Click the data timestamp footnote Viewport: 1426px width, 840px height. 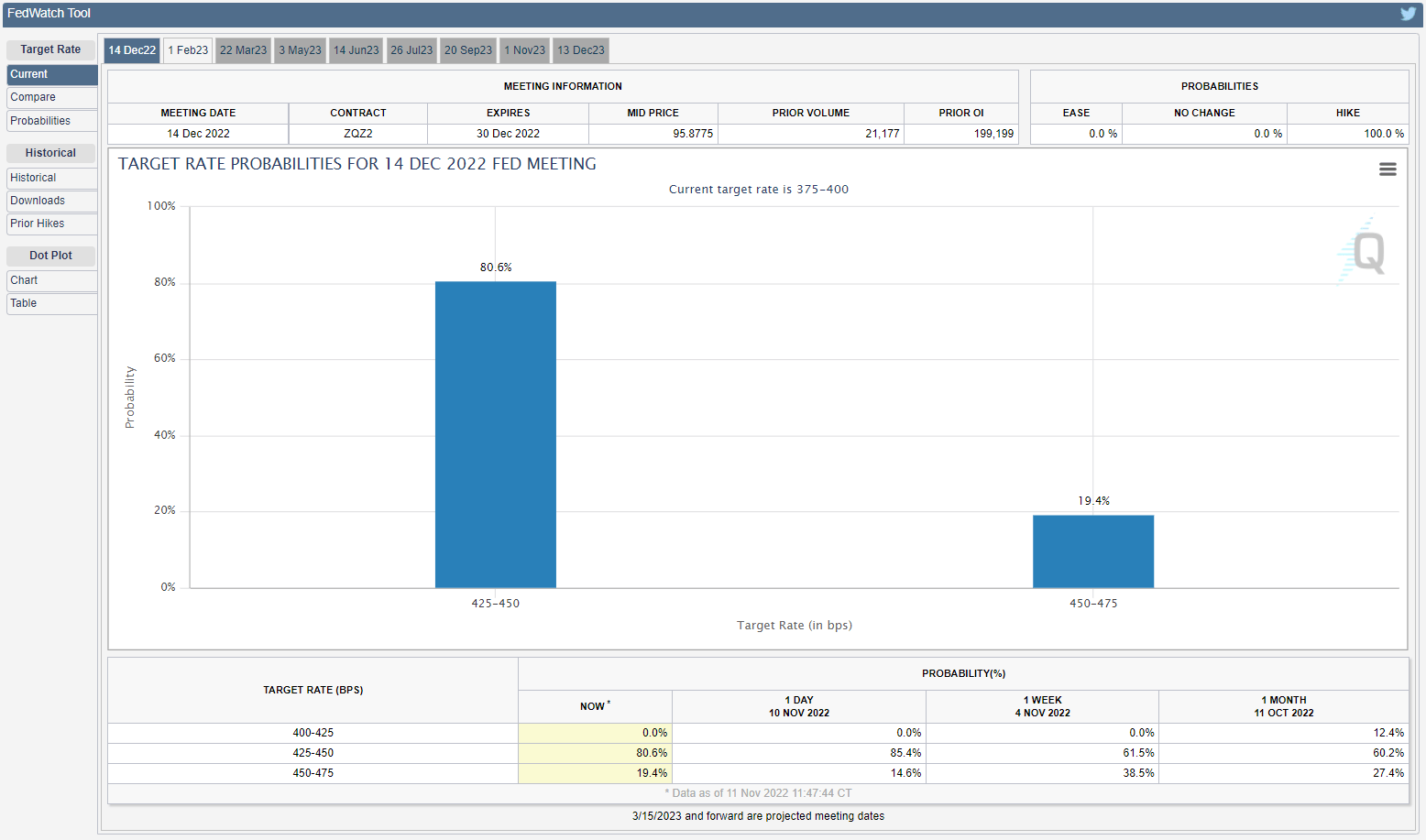pos(759,793)
